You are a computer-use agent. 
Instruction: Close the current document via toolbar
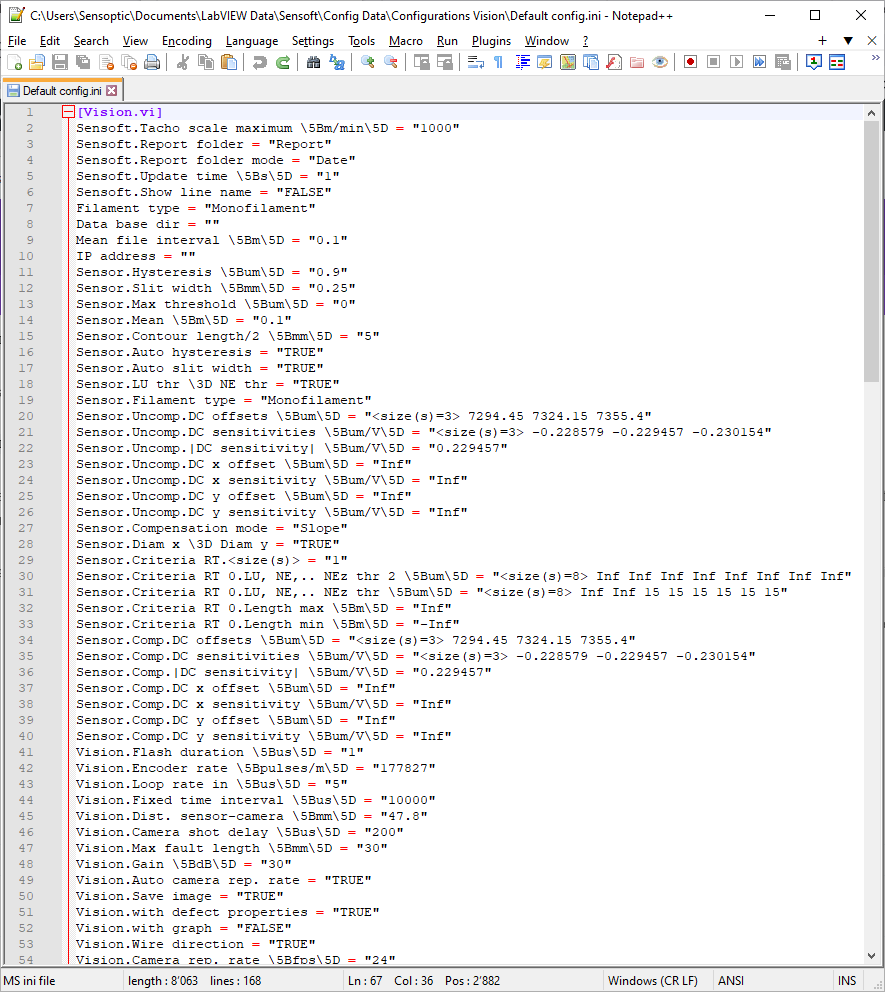pyautogui.click(x=106, y=62)
